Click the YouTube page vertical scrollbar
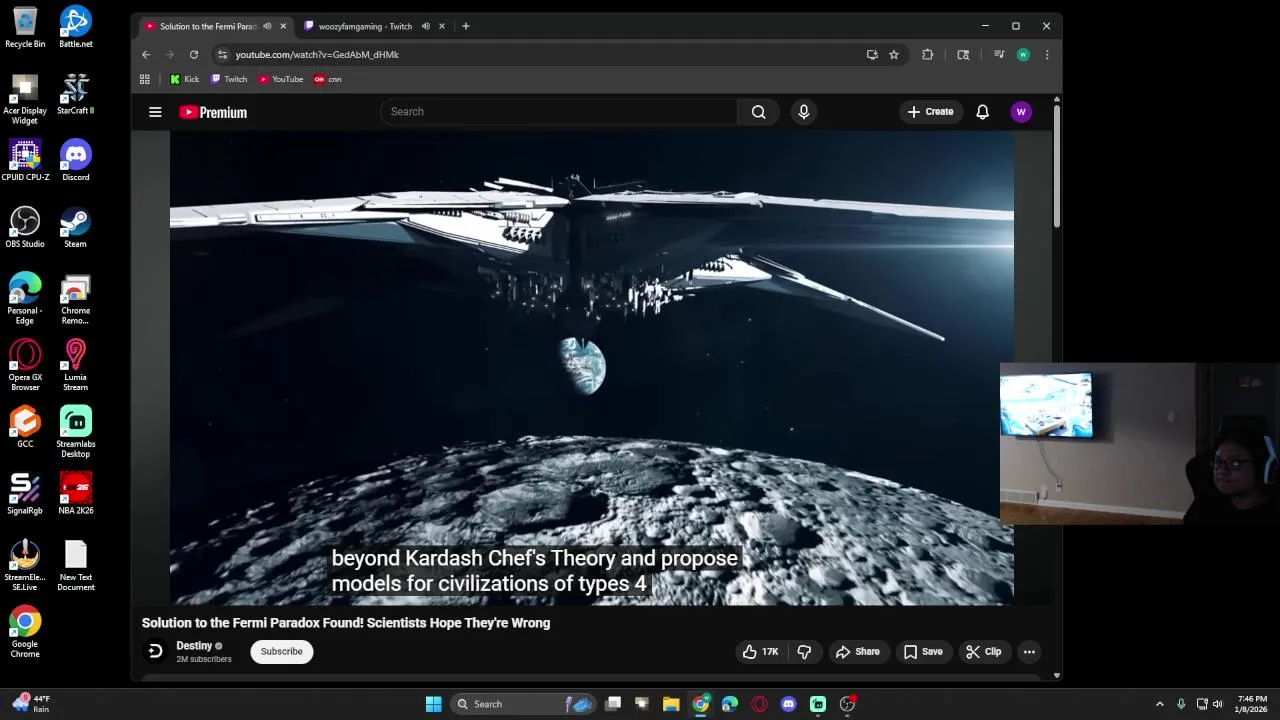The height and width of the screenshot is (720, 1280). pos(1057,165)
